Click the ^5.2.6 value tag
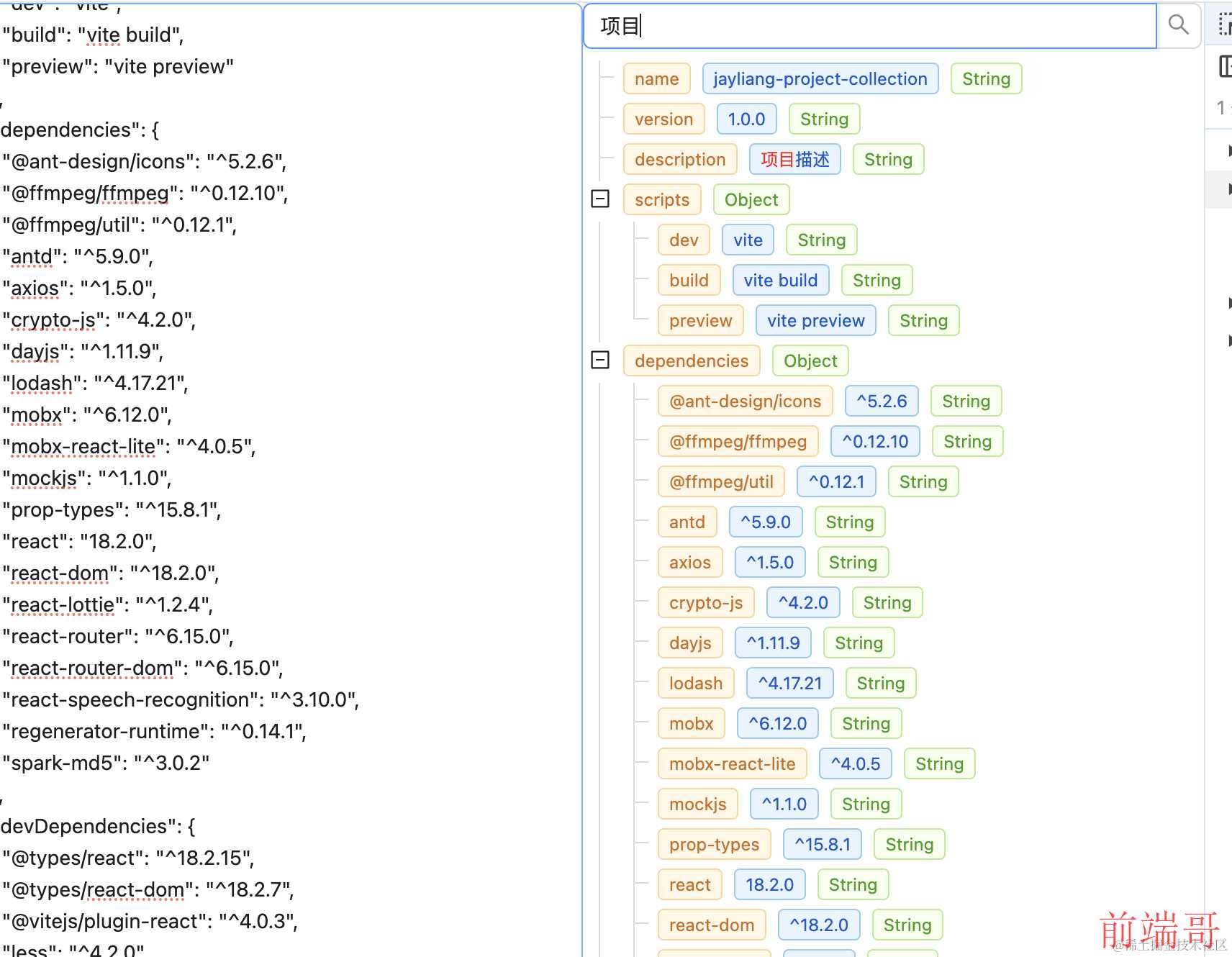Viewport: 1232px width, 957px height. pos(882,401)
